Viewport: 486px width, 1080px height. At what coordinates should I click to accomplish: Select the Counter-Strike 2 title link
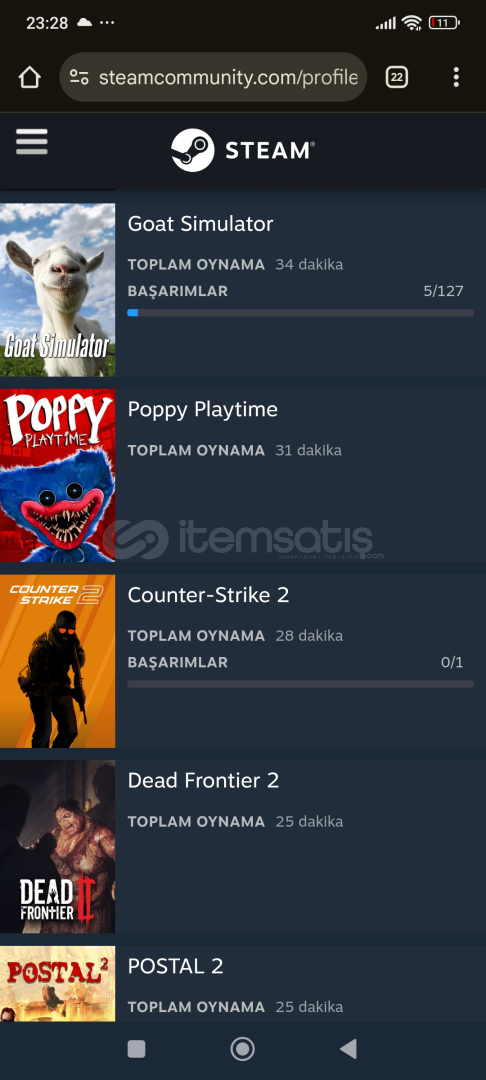click(209, 595)
